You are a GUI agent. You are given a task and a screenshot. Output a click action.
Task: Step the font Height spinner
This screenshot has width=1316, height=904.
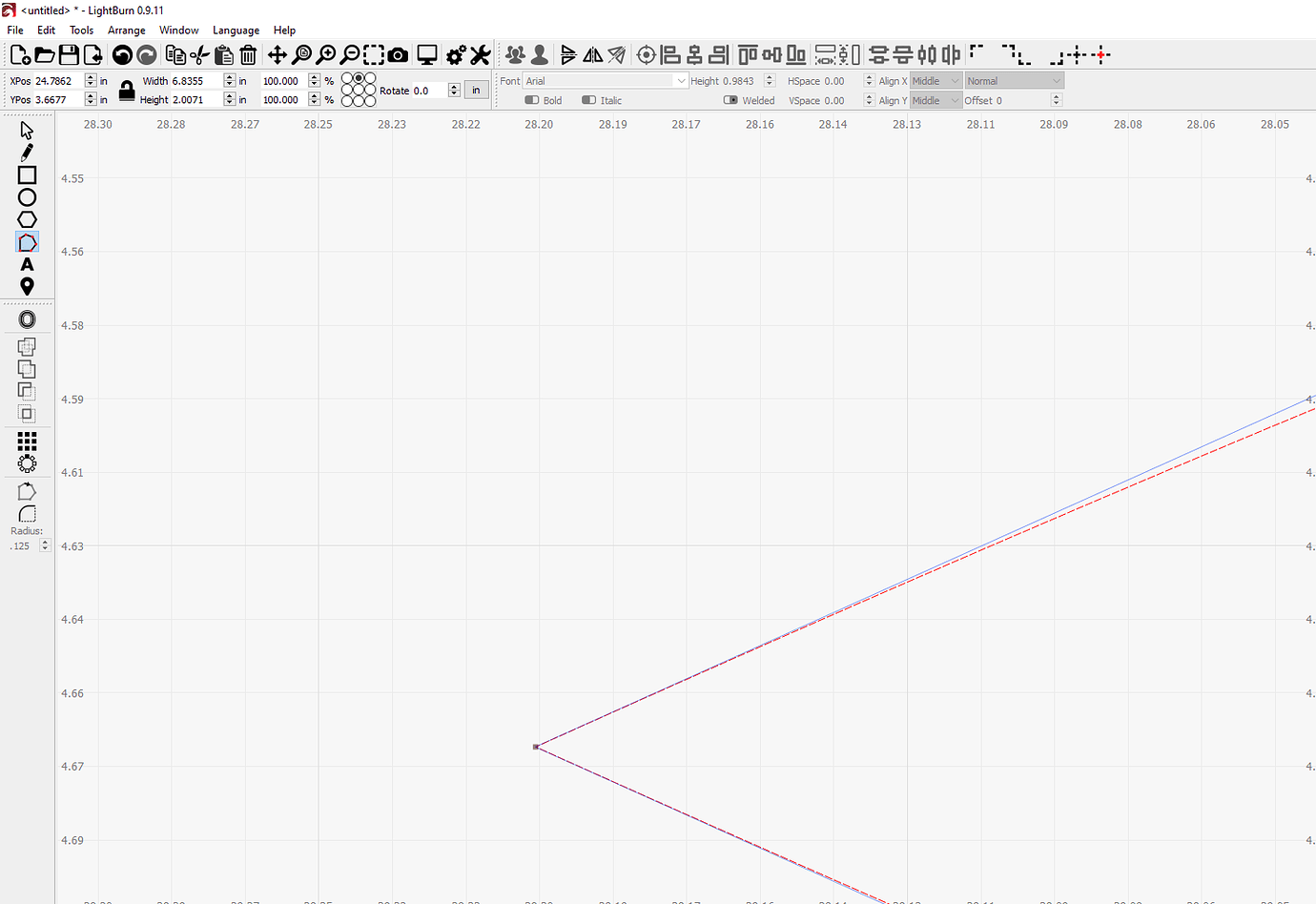770,81
